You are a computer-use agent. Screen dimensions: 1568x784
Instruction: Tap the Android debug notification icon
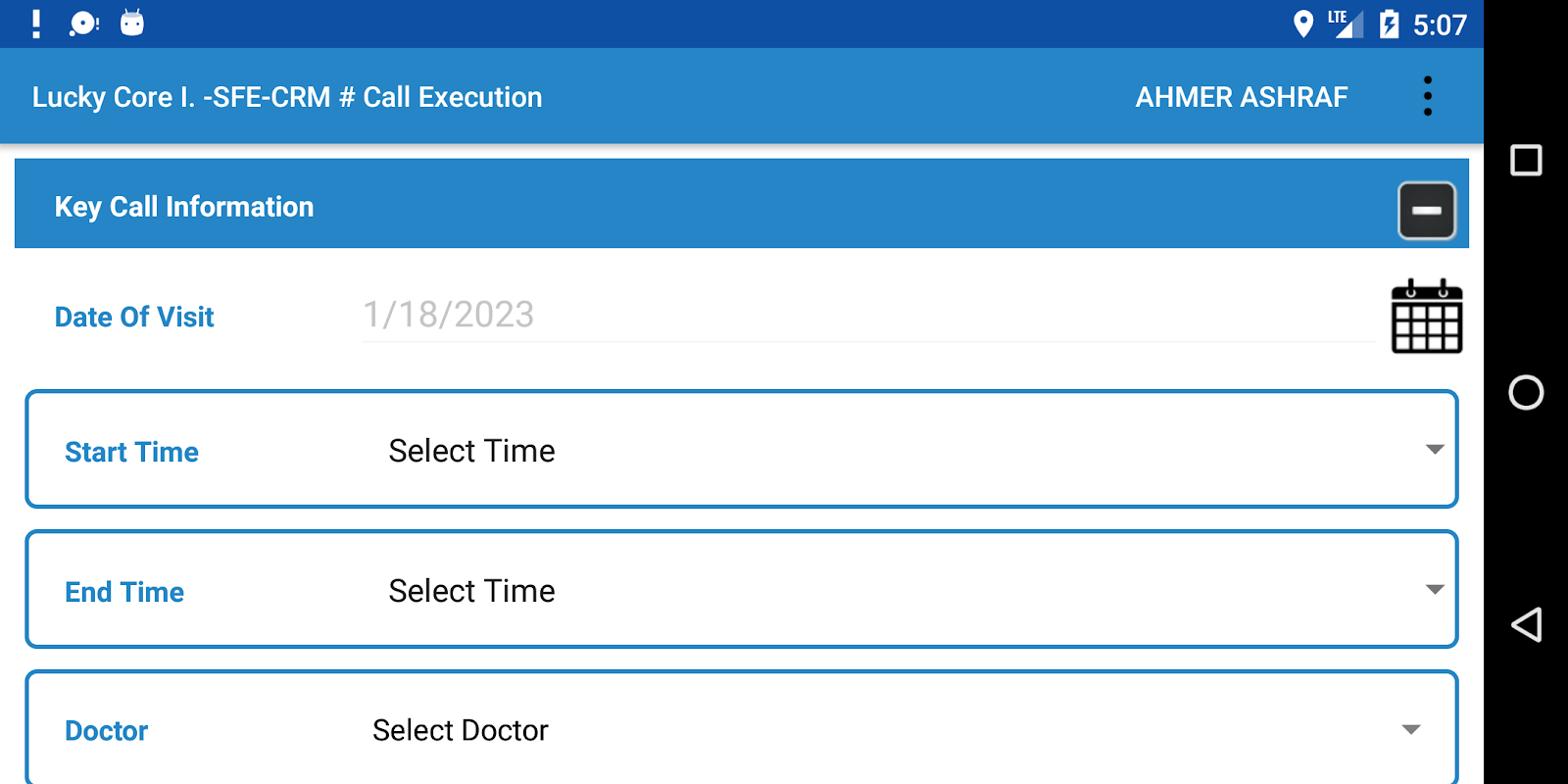132,24
